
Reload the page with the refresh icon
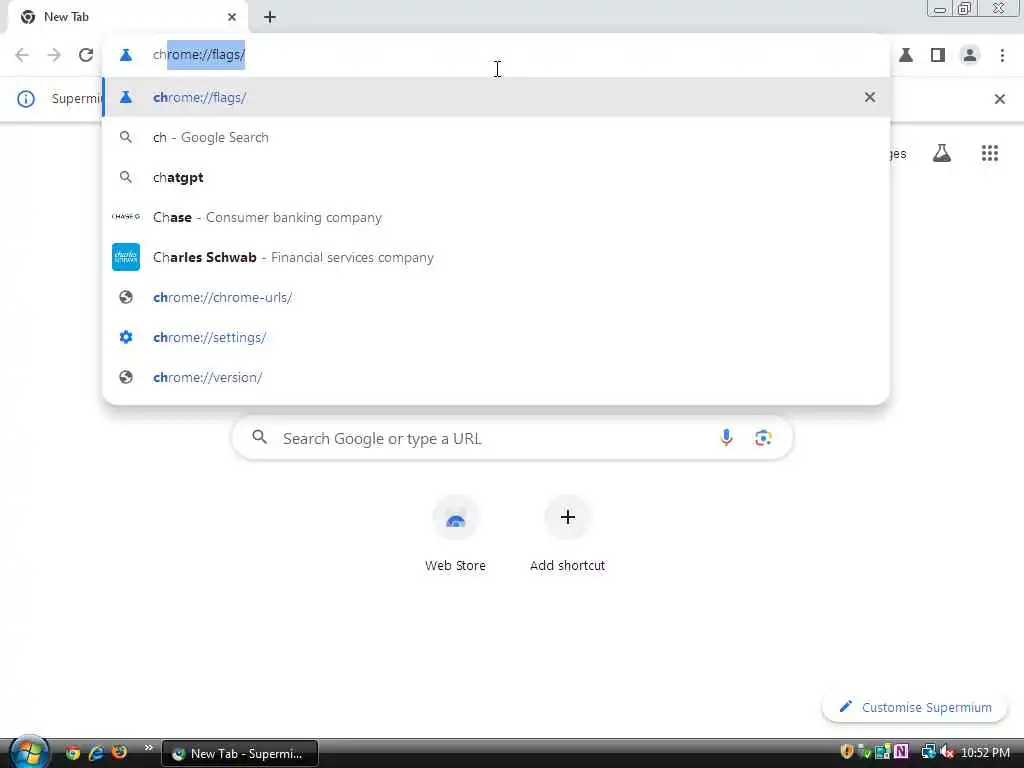pos(86,55)
